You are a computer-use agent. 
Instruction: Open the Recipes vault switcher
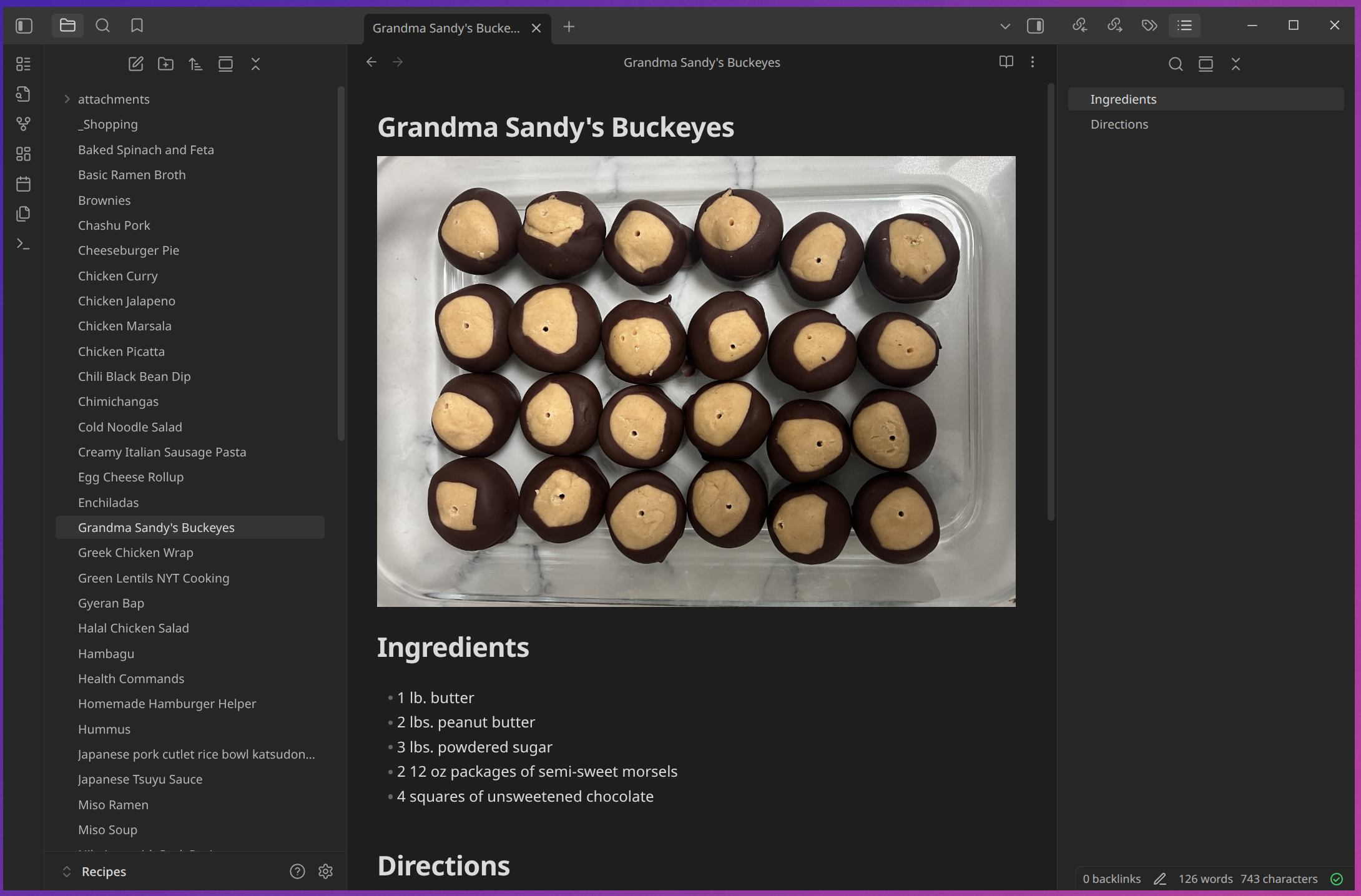[x=103, y=871]
